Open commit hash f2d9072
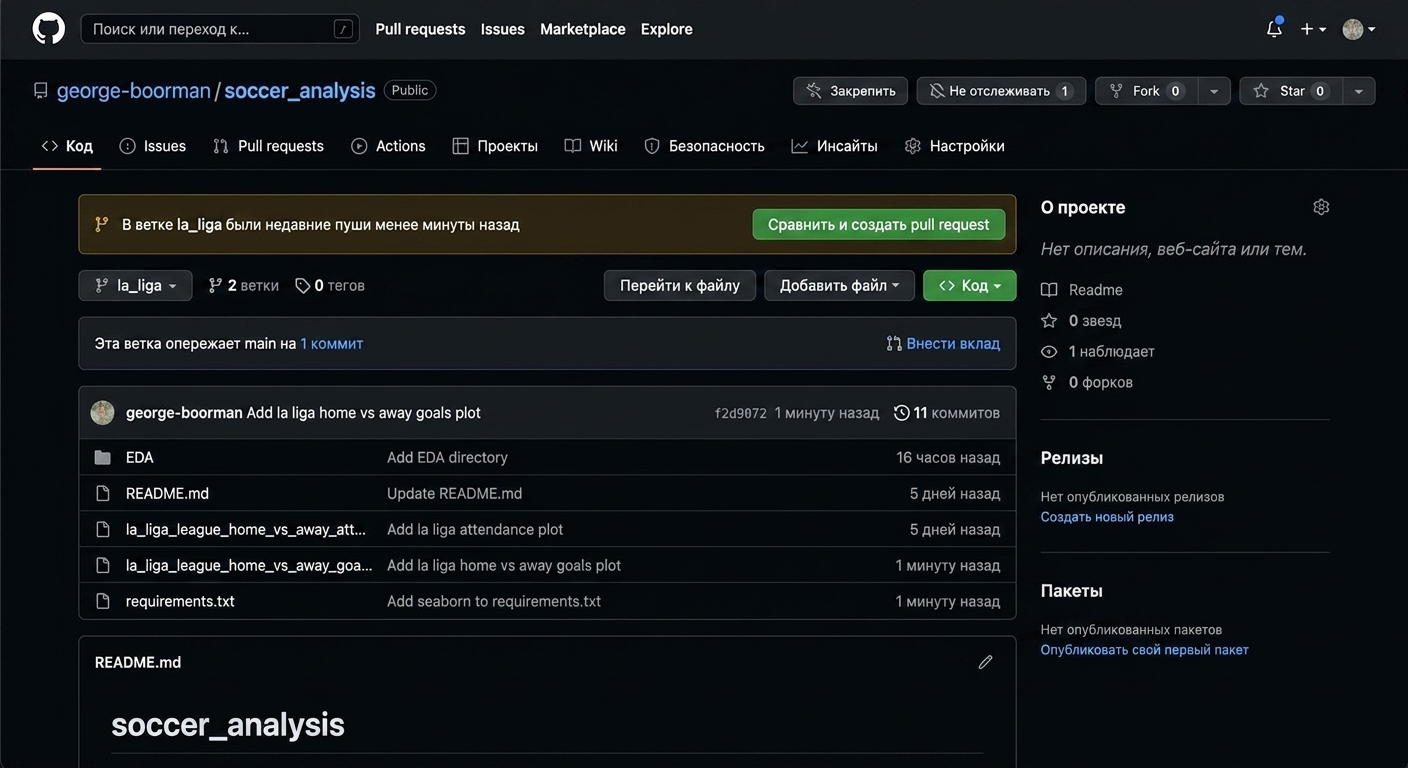 click(740, 413)
